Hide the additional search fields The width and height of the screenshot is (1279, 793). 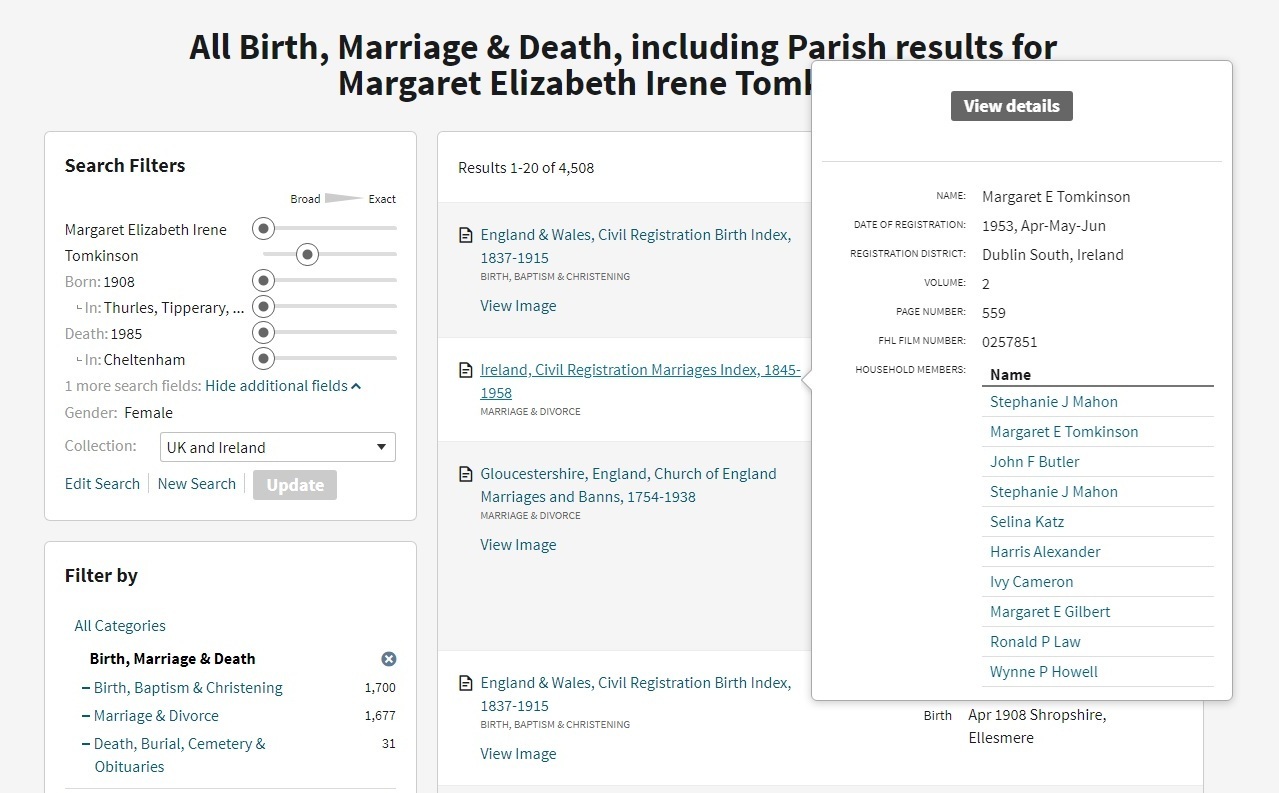(x=282, y=386)
